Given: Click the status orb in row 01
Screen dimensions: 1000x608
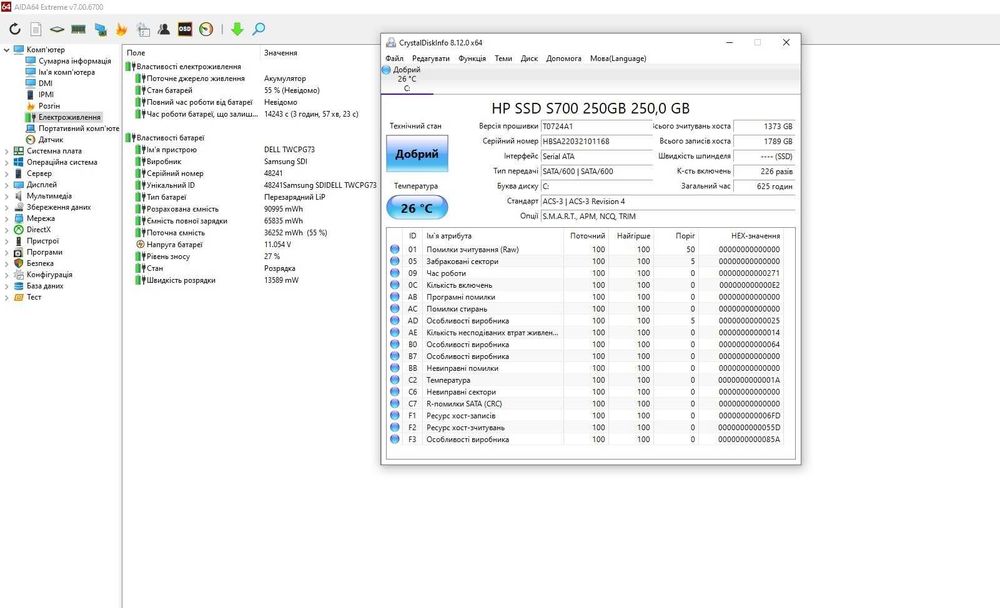Looking at the screenshot, I should point(395,249).
